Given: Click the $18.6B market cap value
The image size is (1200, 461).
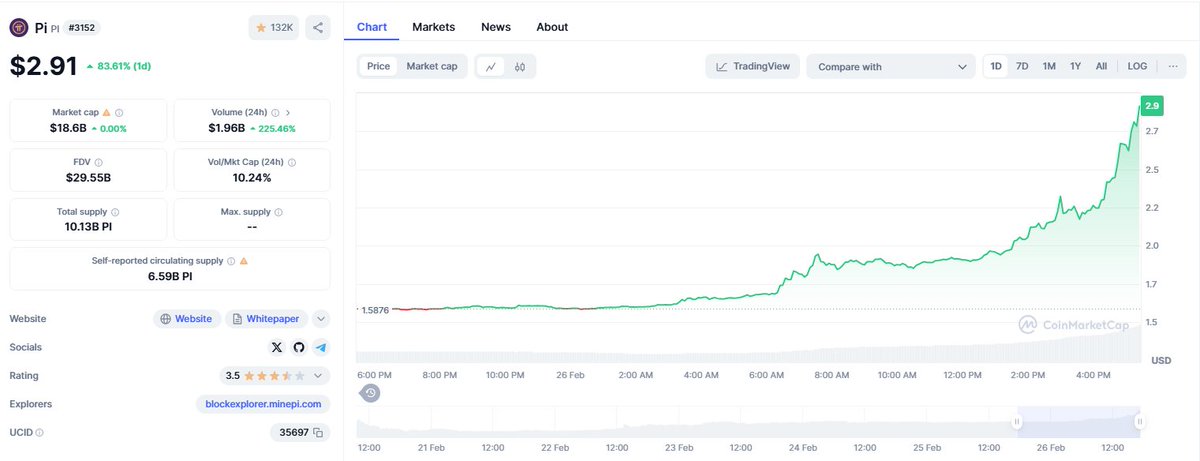Looking at the screenshot, I should click(x=68, y=128).
